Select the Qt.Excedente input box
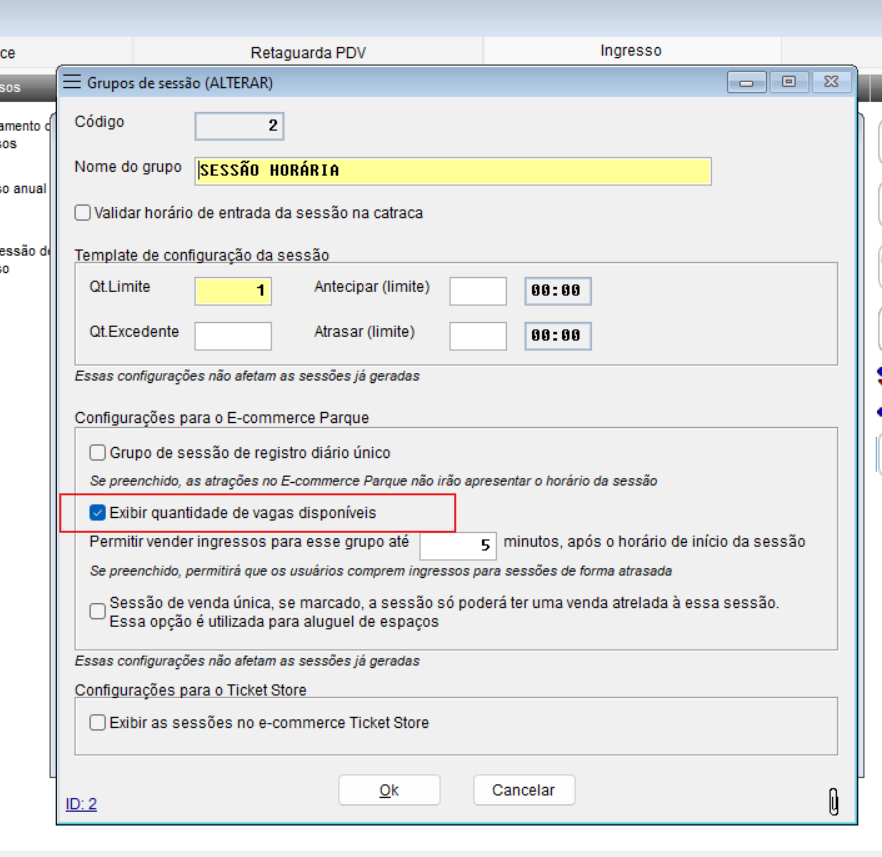 pyautogui.click(x=233, y=336)
